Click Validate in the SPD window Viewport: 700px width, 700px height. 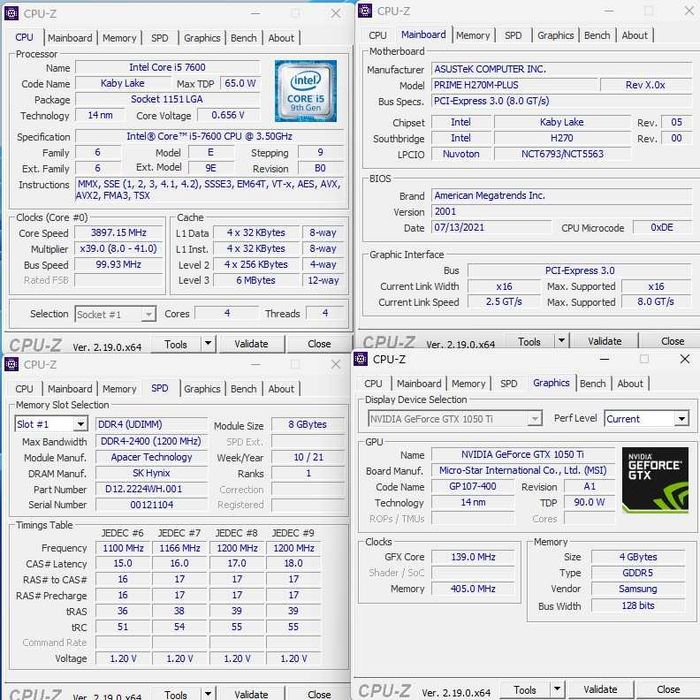point(251,694)
